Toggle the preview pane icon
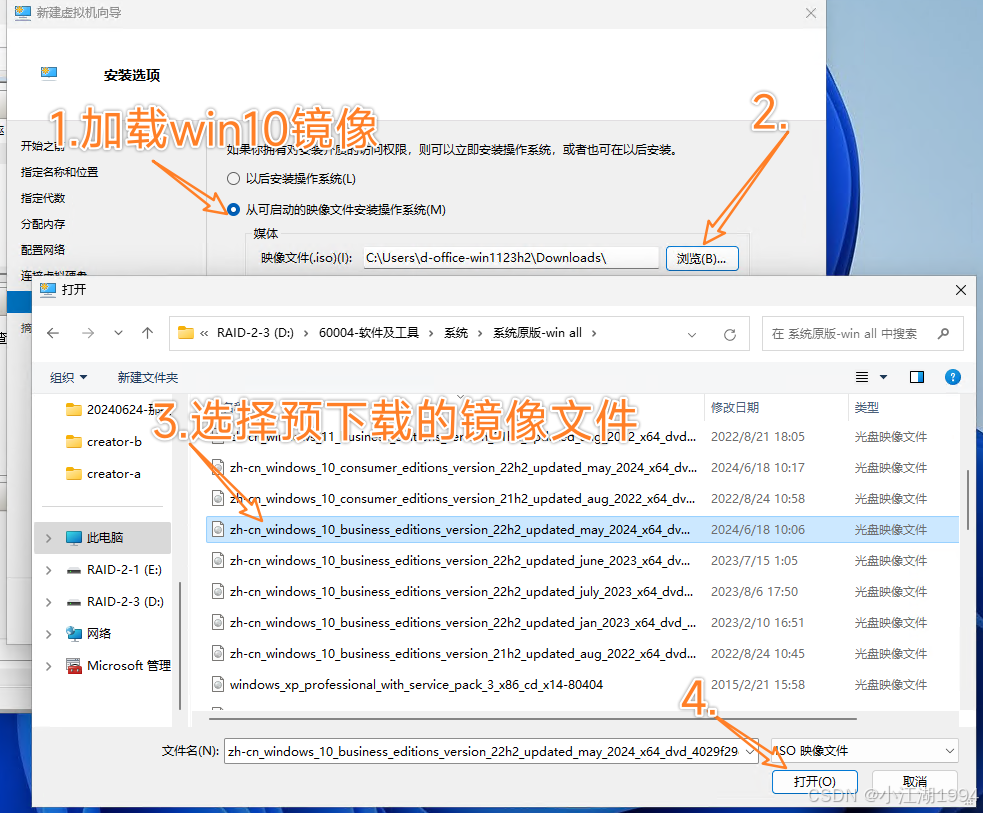The image size is (983, 813). pyautogui.click(x=917, y=377)
